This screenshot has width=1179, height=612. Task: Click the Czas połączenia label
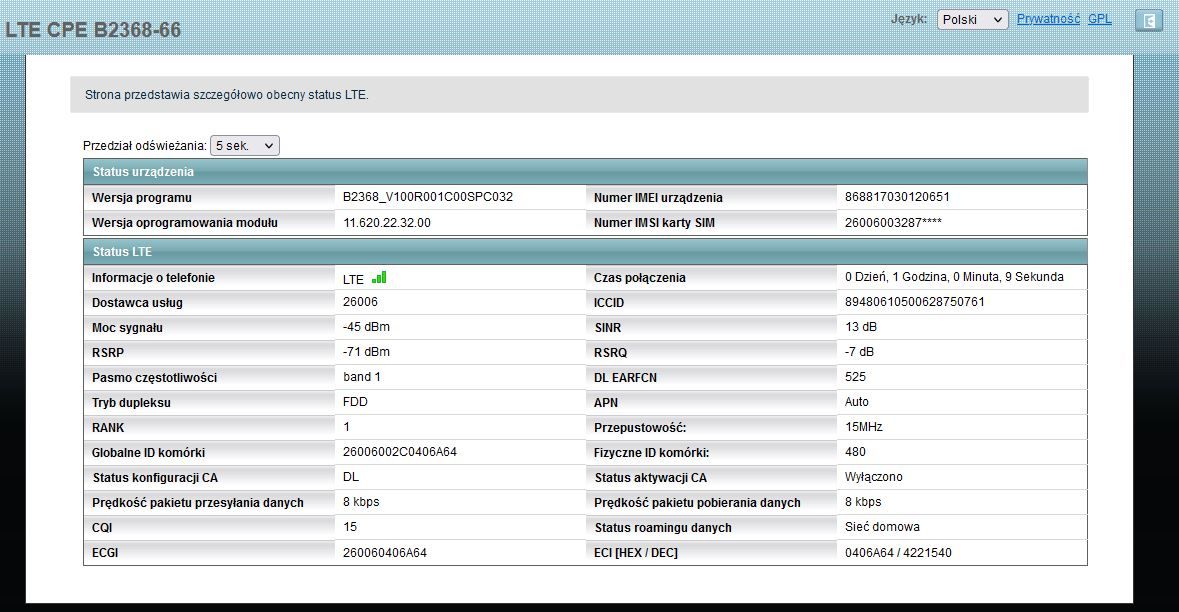tap(639, 277)
